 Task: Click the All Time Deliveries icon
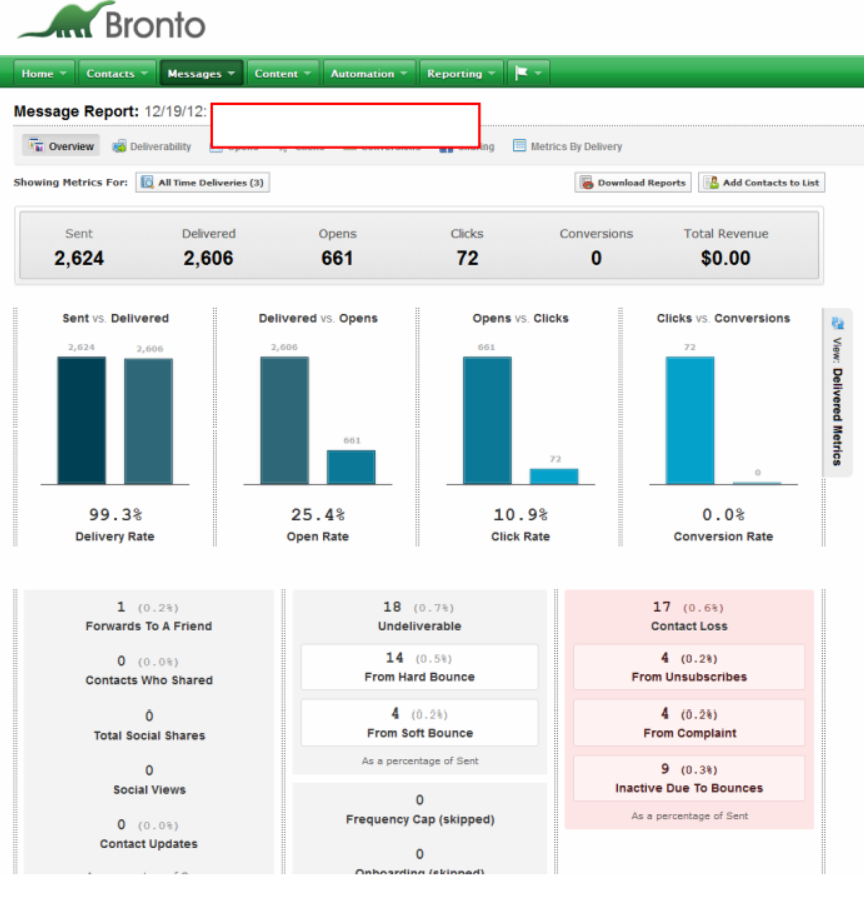pos(147,183)
